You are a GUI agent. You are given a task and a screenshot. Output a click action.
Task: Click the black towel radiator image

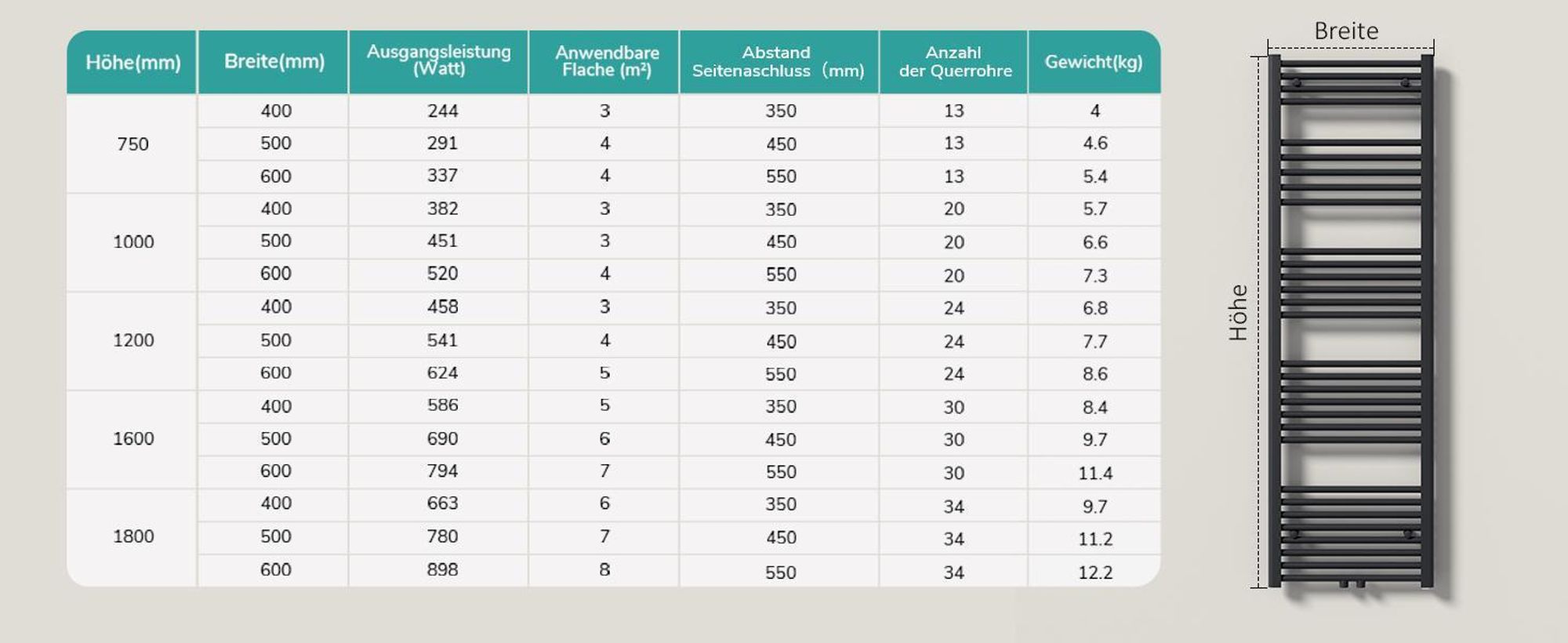(1352, 321)
